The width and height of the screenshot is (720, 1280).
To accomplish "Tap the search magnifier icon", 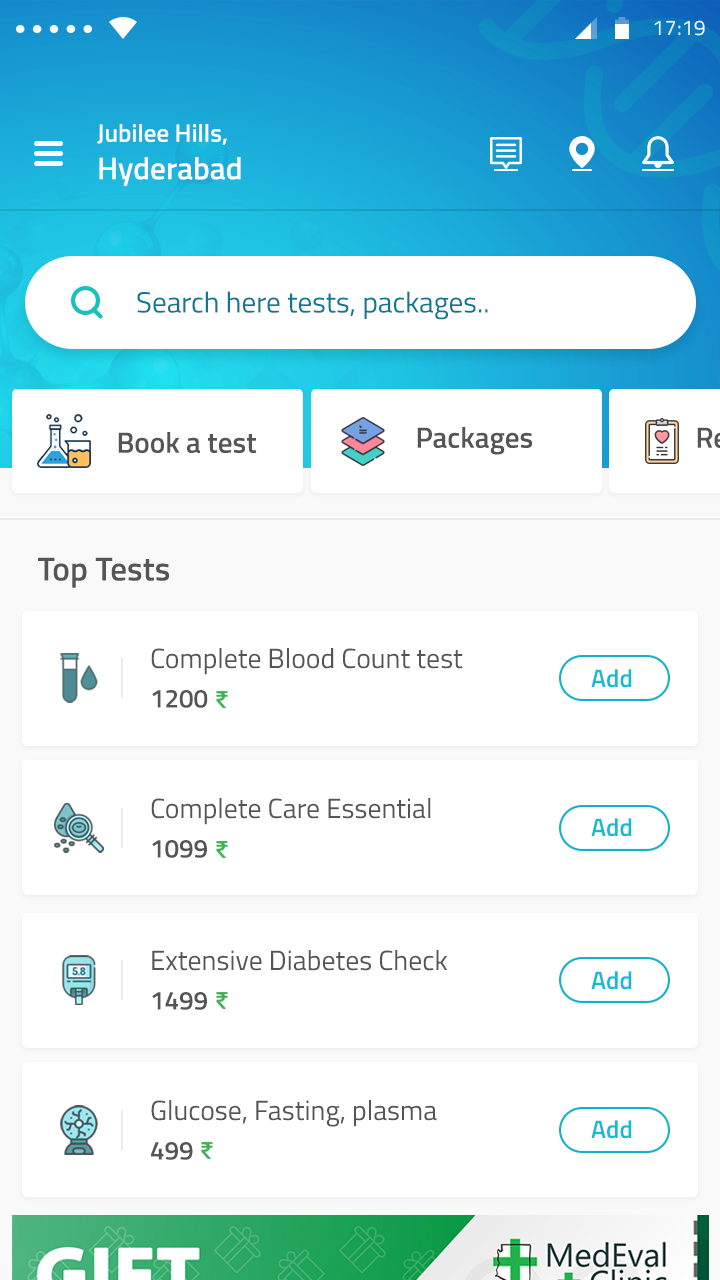I will coord(88,302).
